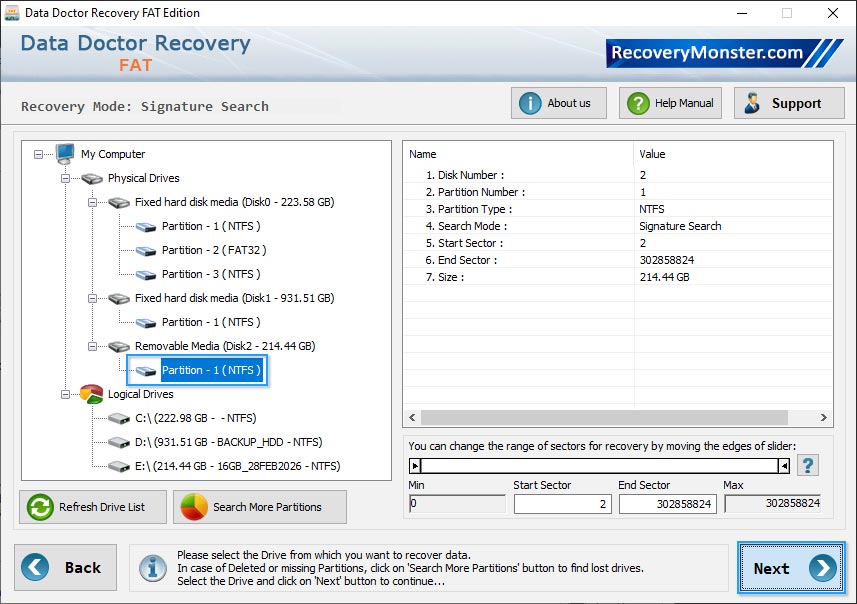Click the Search More Partitions pie icon

pyautogui.click(x=194, y=507)
